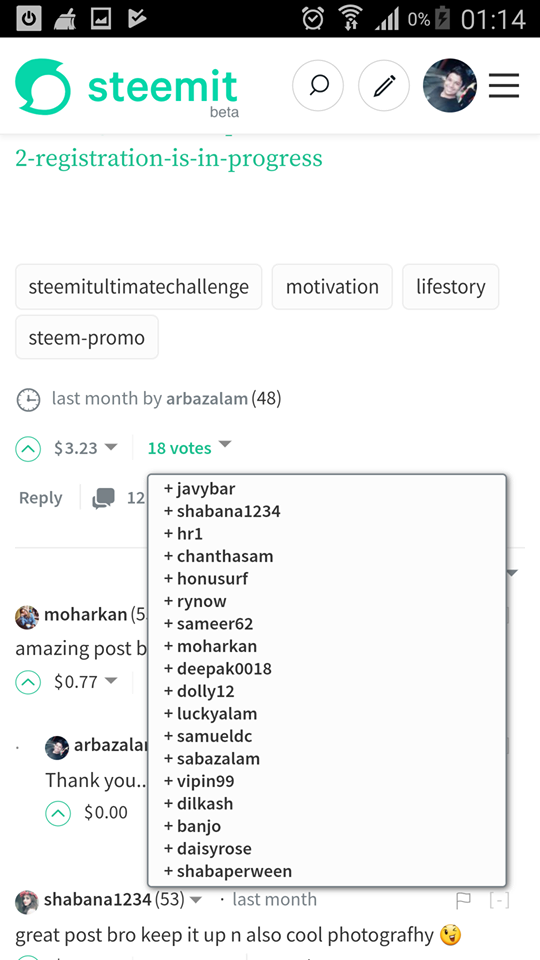The image size is (540, 960).
Task: Tap the pencil compose post icon
Action: click(384, 86)
